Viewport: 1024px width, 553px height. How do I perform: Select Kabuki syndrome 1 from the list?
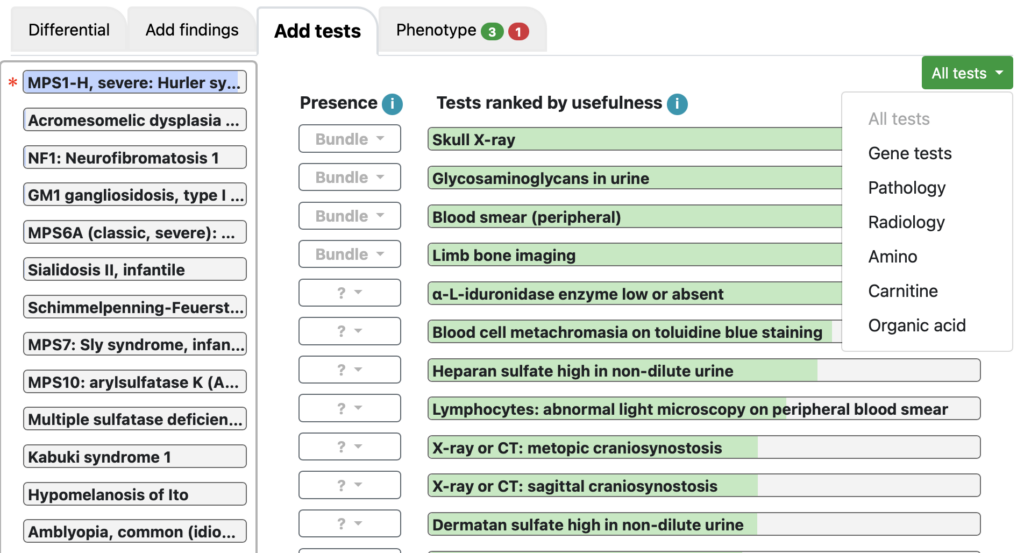135,456
